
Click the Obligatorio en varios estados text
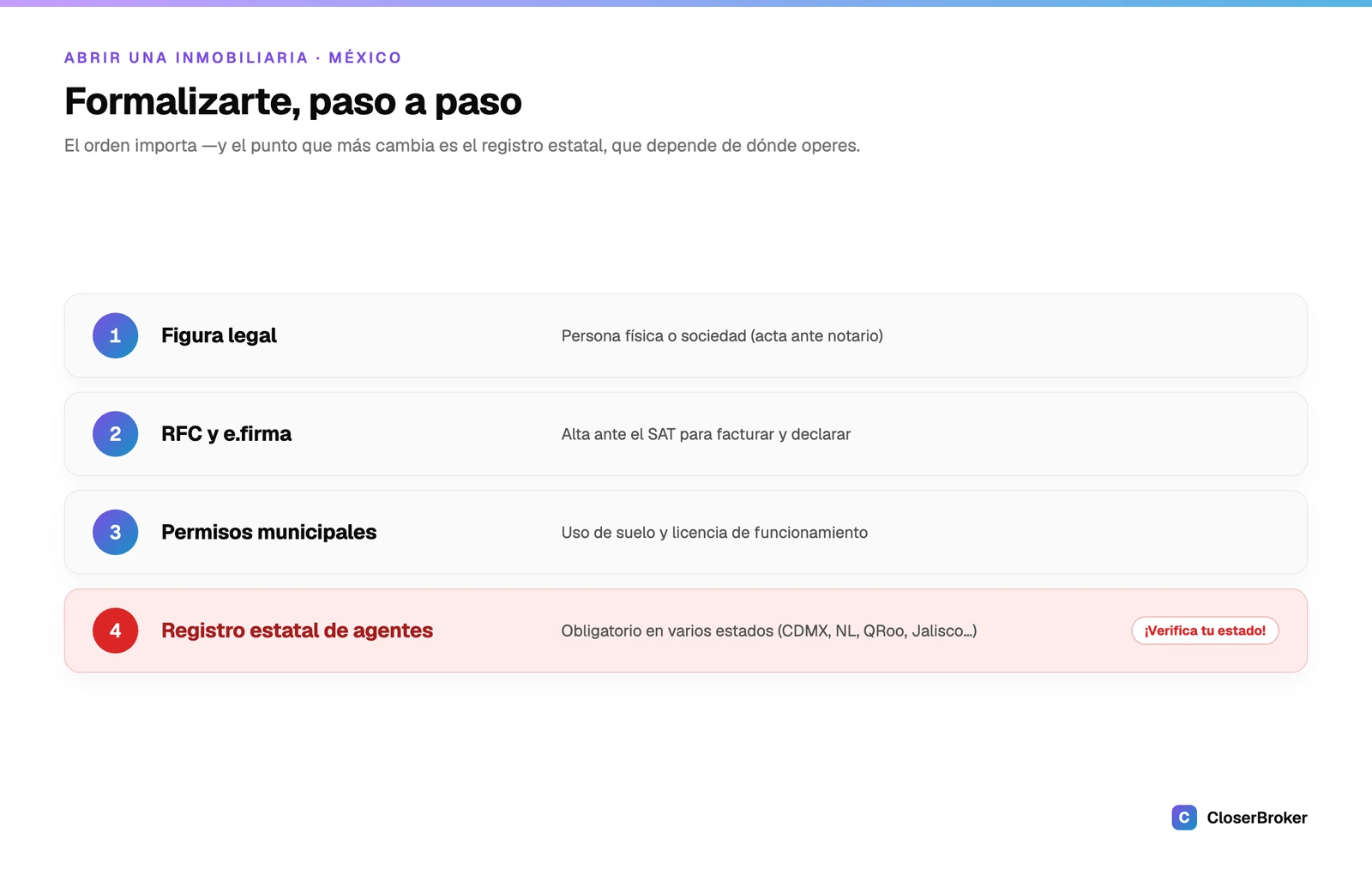(769, 631)
